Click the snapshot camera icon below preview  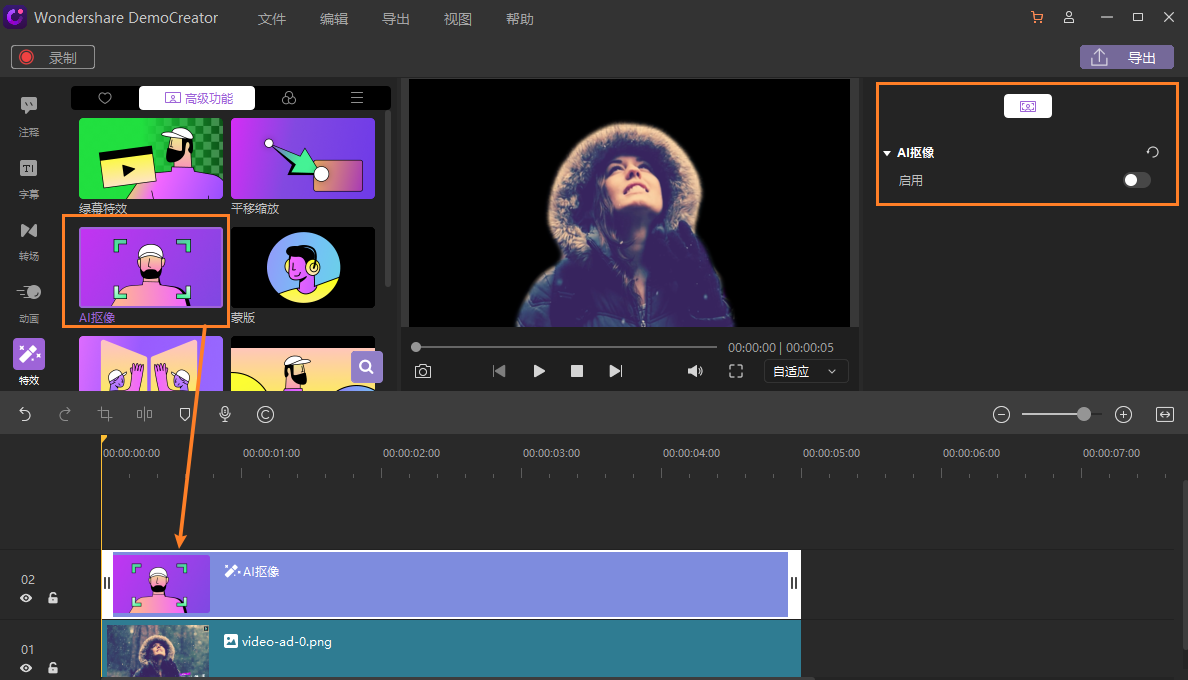click(x=423, y=371)
